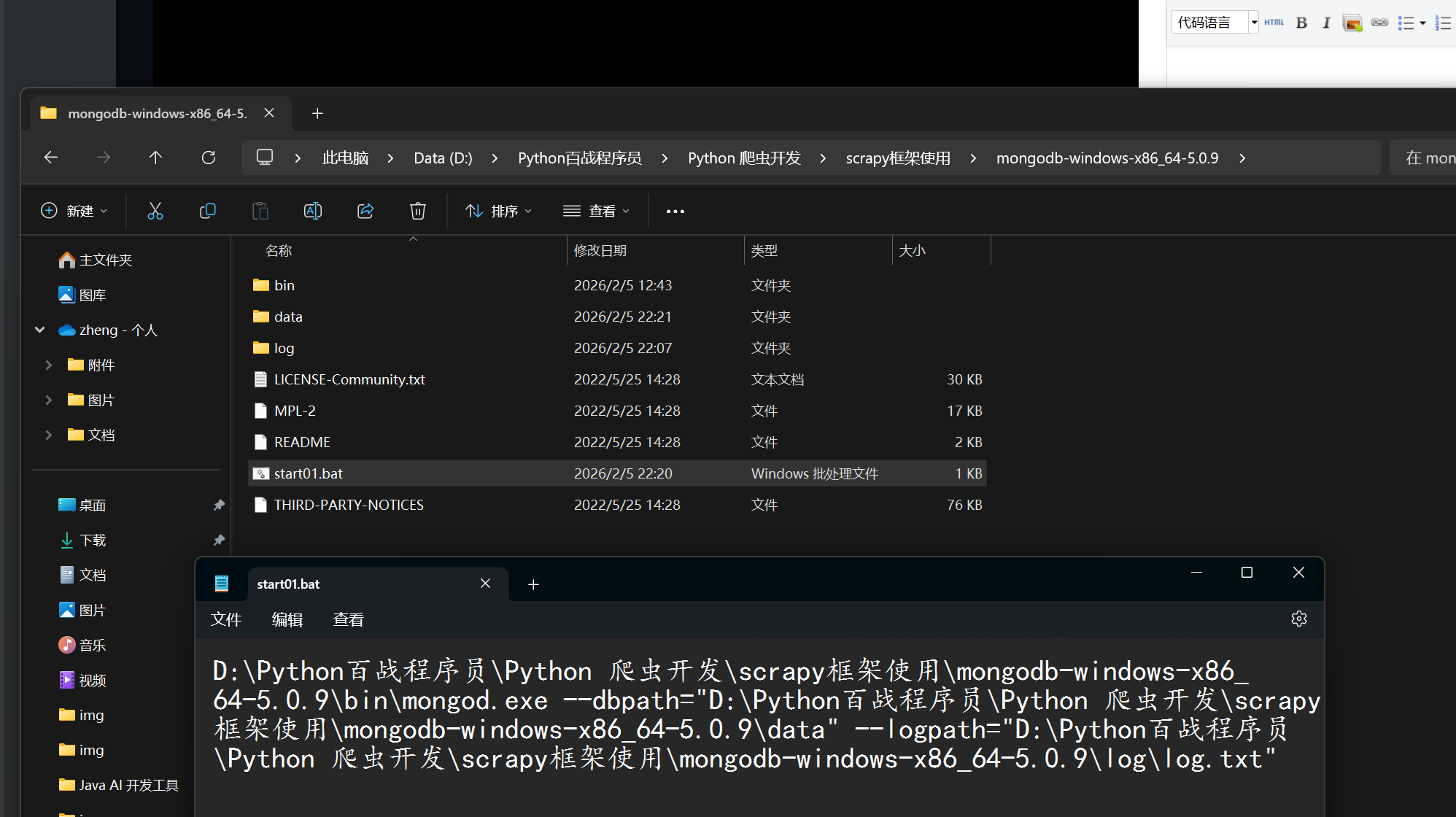The height and width of the screenshot is (817, 1456).
Task: Open Notepad settings gear
Action: [x=1298, y=619]
